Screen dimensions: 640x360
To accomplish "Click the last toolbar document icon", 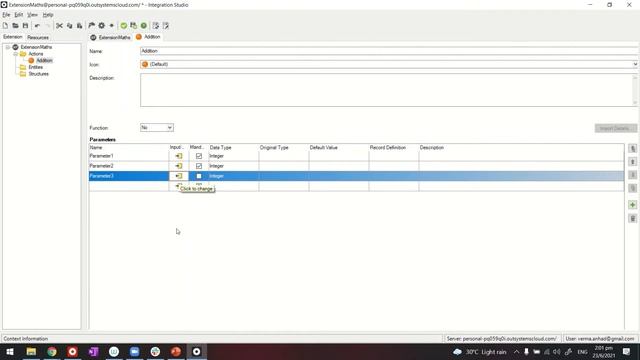I will pos(166,25).
